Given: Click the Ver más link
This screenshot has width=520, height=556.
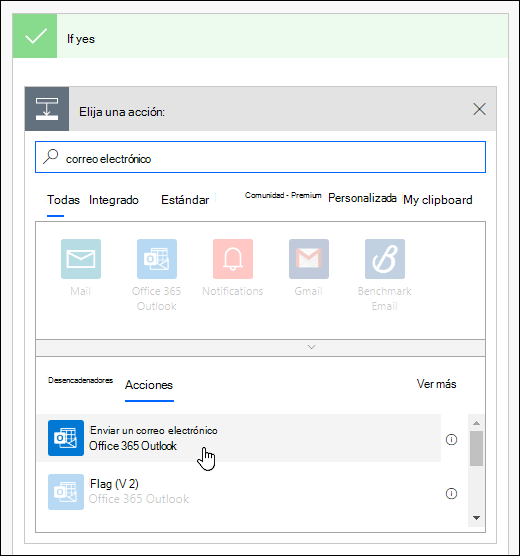Looking at the screenshot, I should 436,384.
